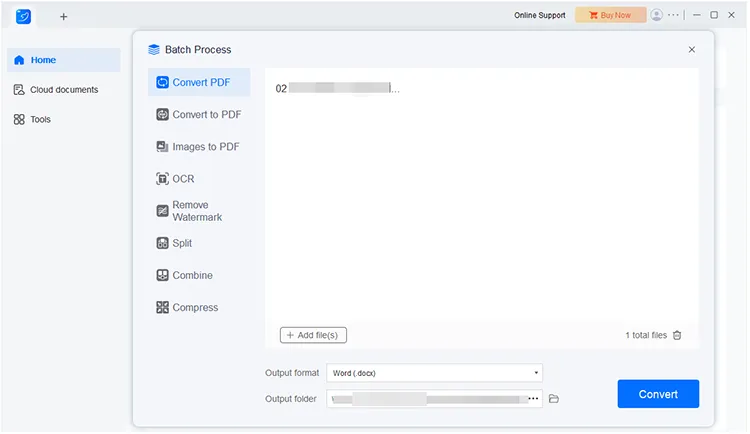Screen dimensions: 750x434
Task: Select the Images to PDF tab
Action: pos(199,146)
